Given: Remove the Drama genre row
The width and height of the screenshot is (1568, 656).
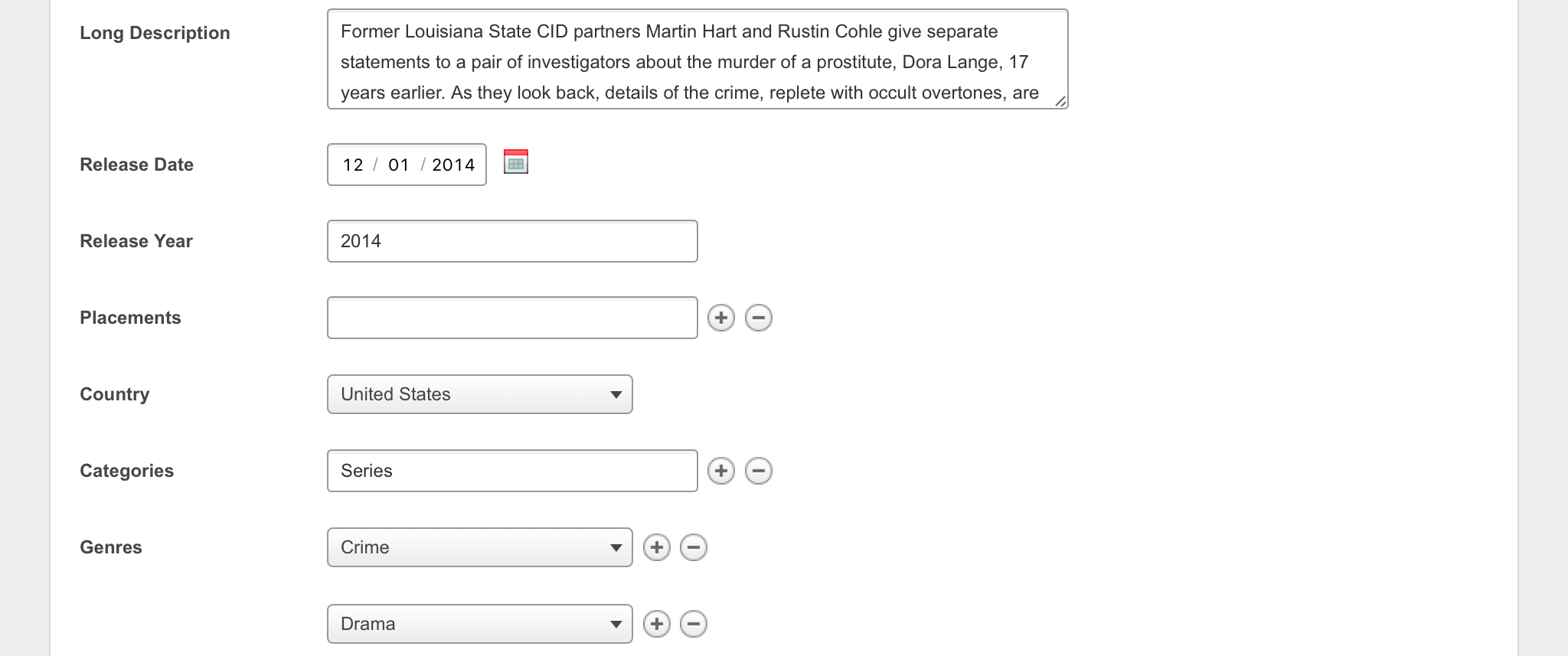Looking at the screenshot, I should 693,624.
